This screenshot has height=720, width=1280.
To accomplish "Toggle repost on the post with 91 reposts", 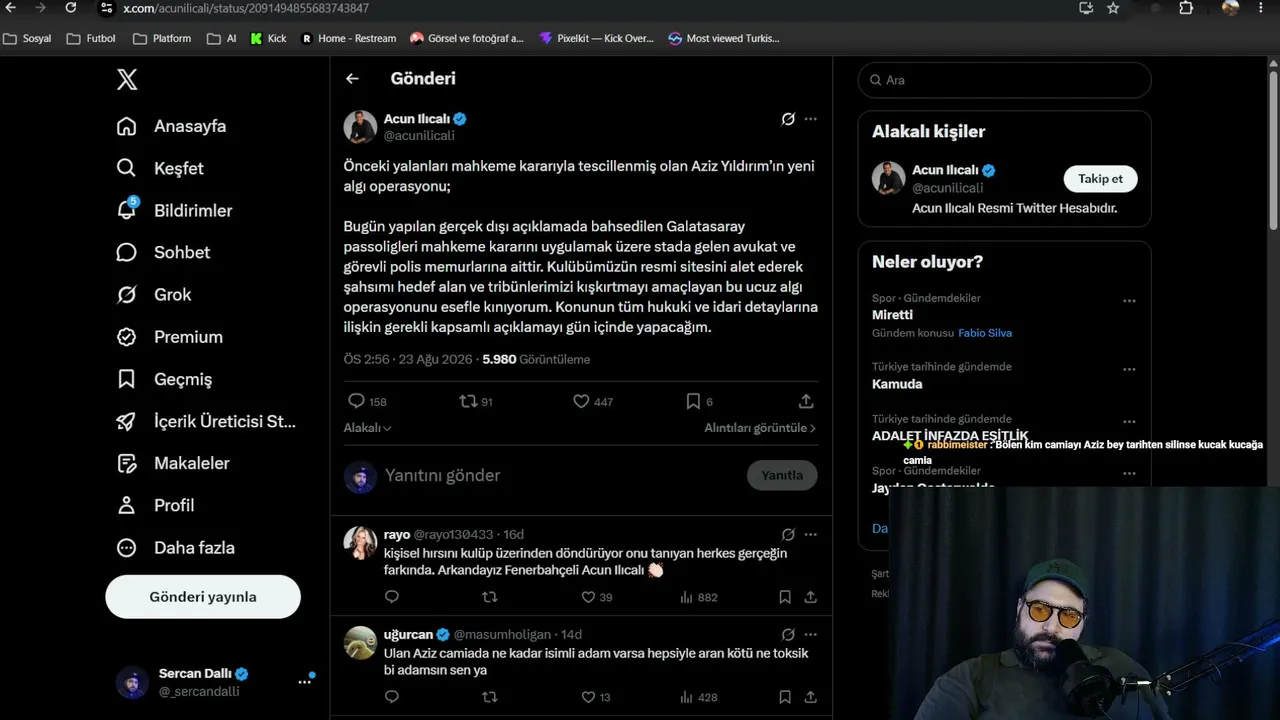I will click(x=468, y=401).
